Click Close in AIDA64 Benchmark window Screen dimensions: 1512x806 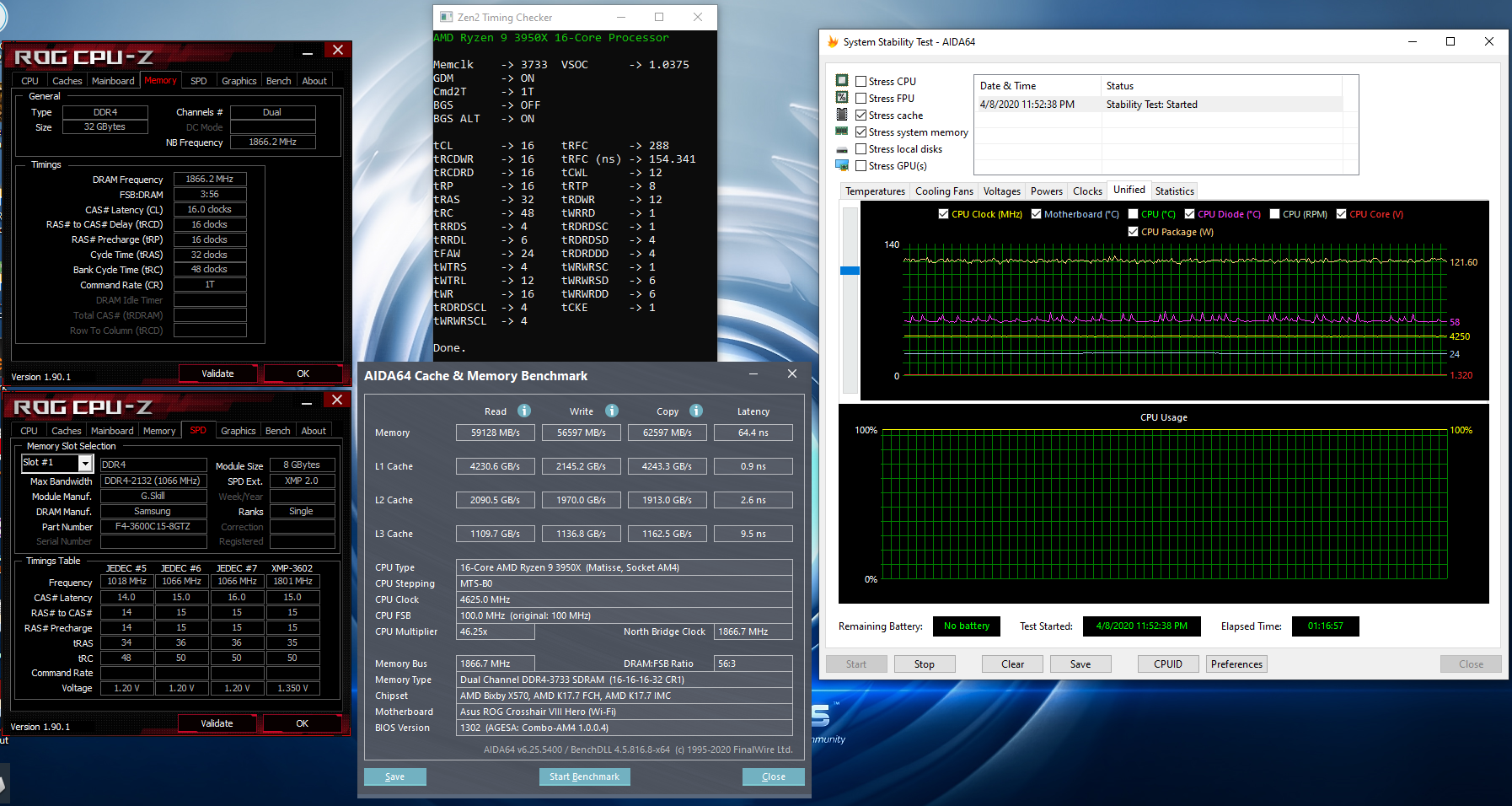(773, 776)
